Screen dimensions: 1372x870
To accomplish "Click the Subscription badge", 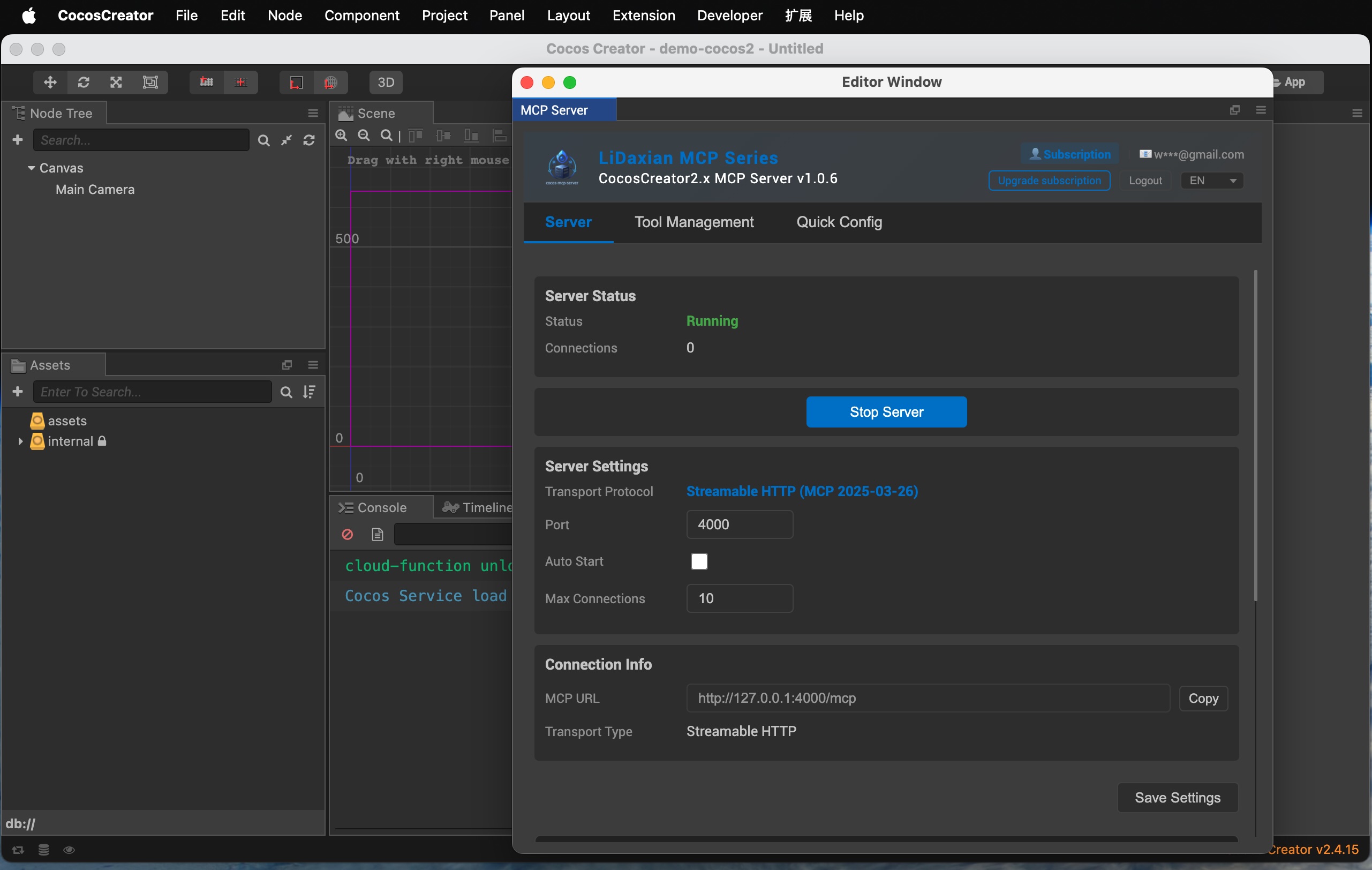I will click(1069, 154).
